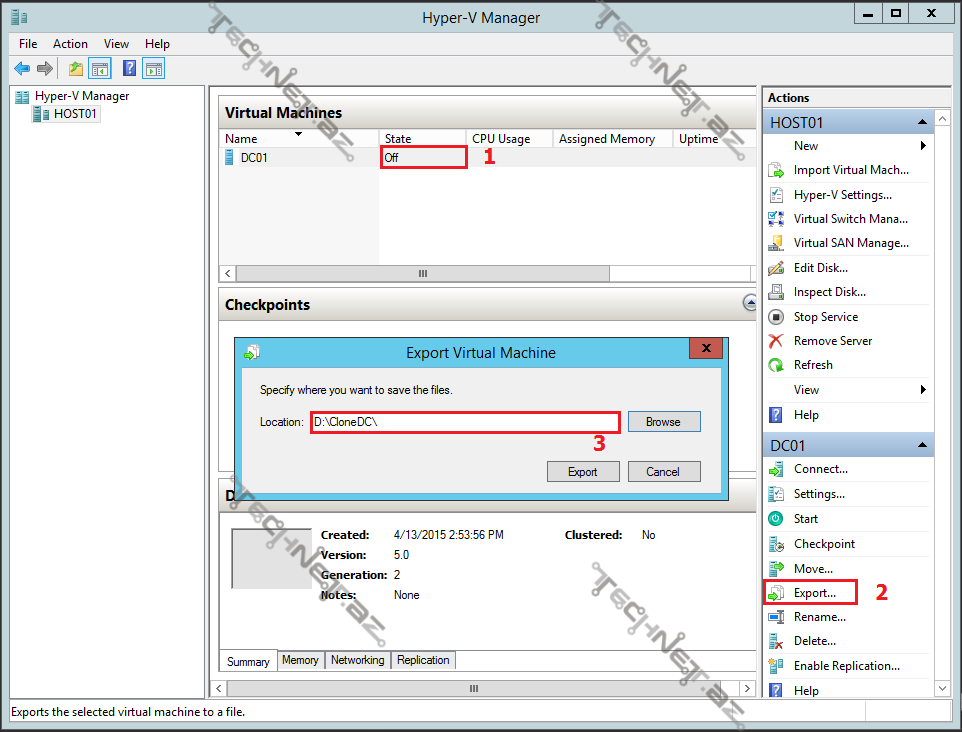This screenshot has width=962, height=732.
Task: Click inside the Location input field
Action: (x=465, y=421)
